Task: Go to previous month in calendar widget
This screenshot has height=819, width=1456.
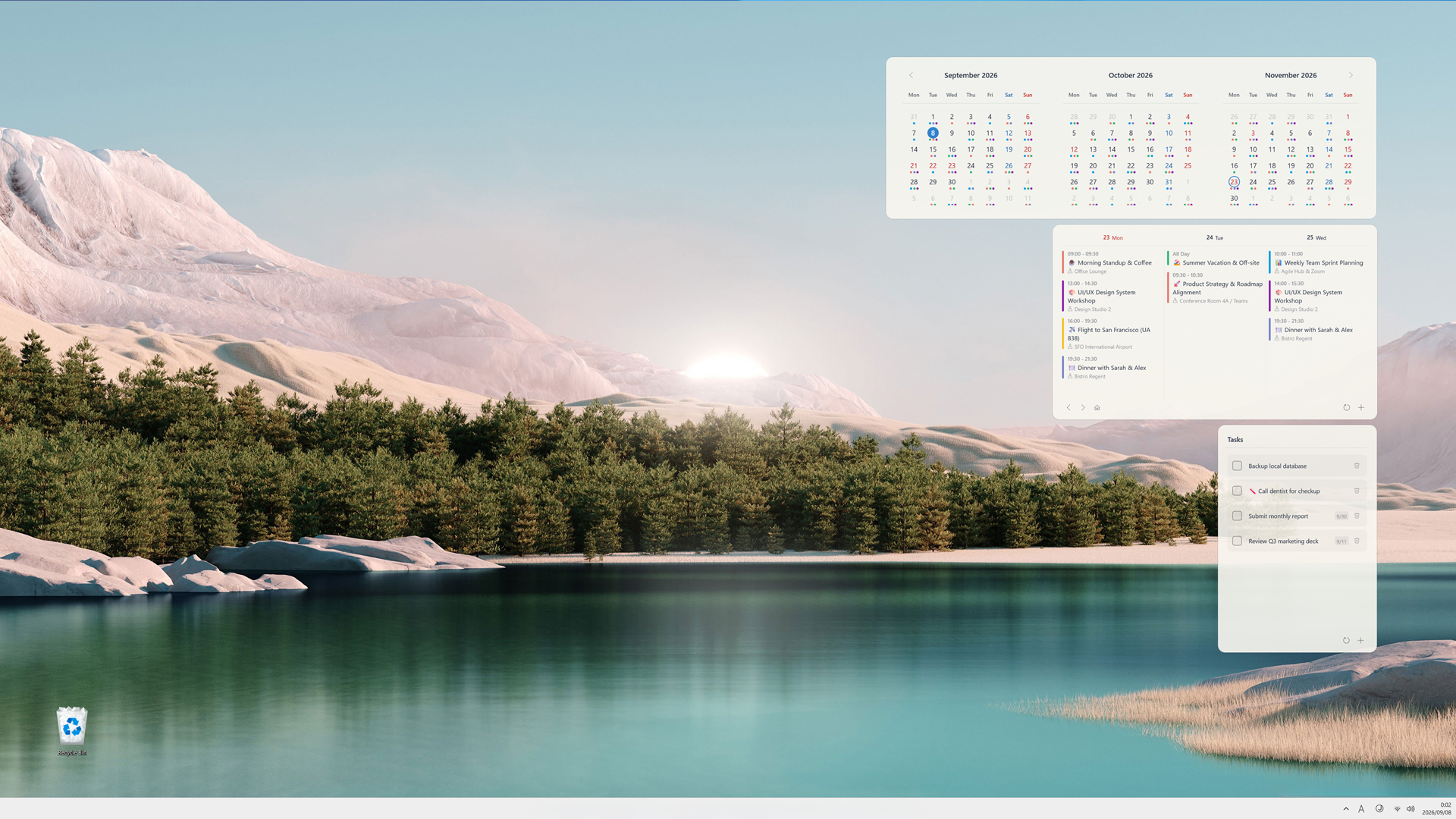Action: [911, 75]
